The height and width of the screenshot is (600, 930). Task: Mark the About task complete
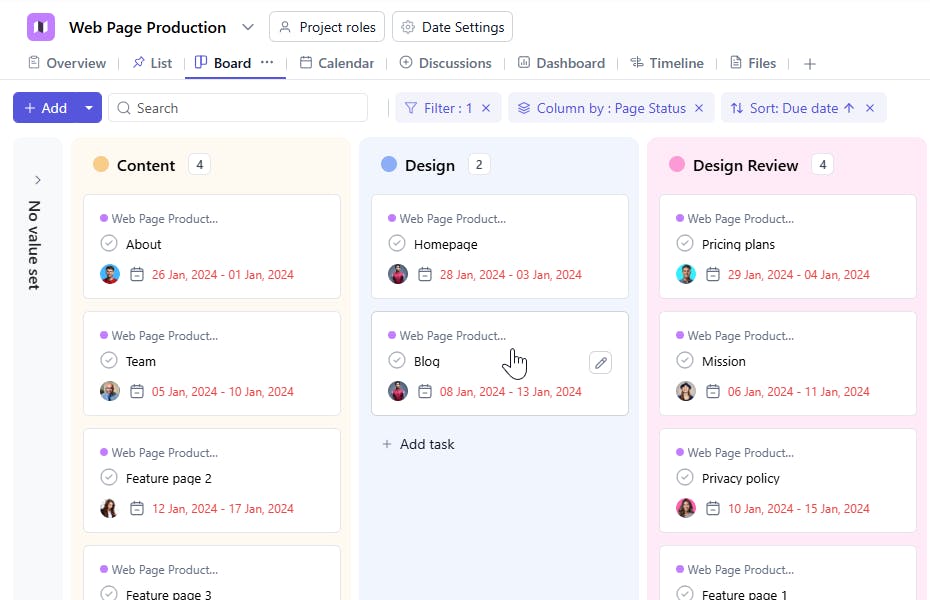[x=109, y=244]
